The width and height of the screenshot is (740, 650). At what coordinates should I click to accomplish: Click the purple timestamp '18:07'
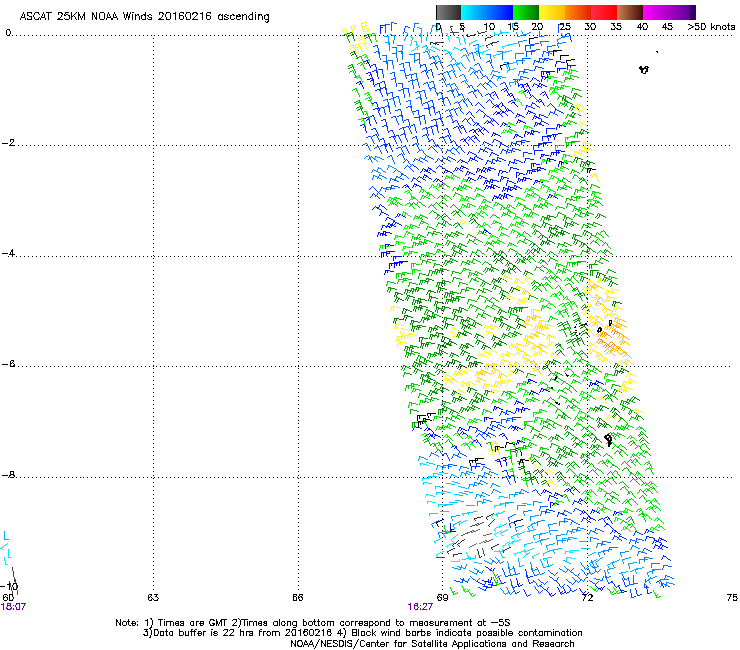(x=13, y=607)
